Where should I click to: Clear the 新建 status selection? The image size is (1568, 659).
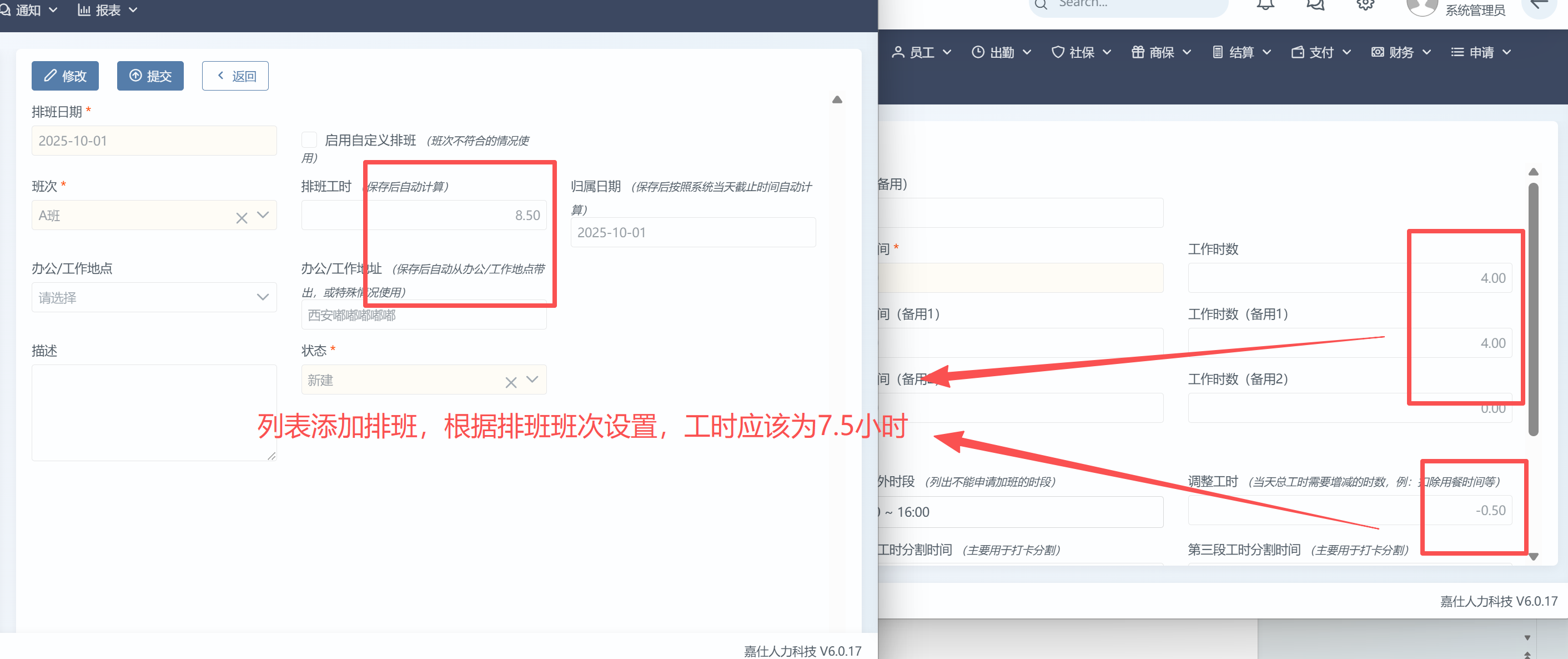click(x=511, y=382)
